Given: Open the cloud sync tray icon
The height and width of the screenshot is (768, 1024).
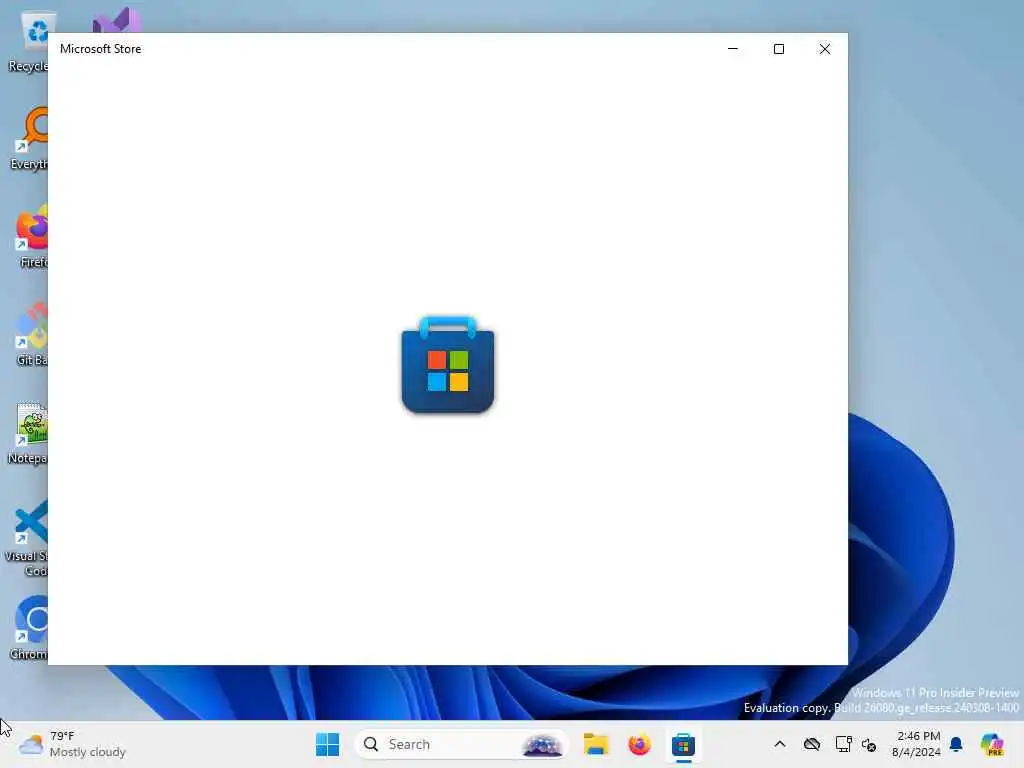Looking at the screenshot, I should 812,744.
